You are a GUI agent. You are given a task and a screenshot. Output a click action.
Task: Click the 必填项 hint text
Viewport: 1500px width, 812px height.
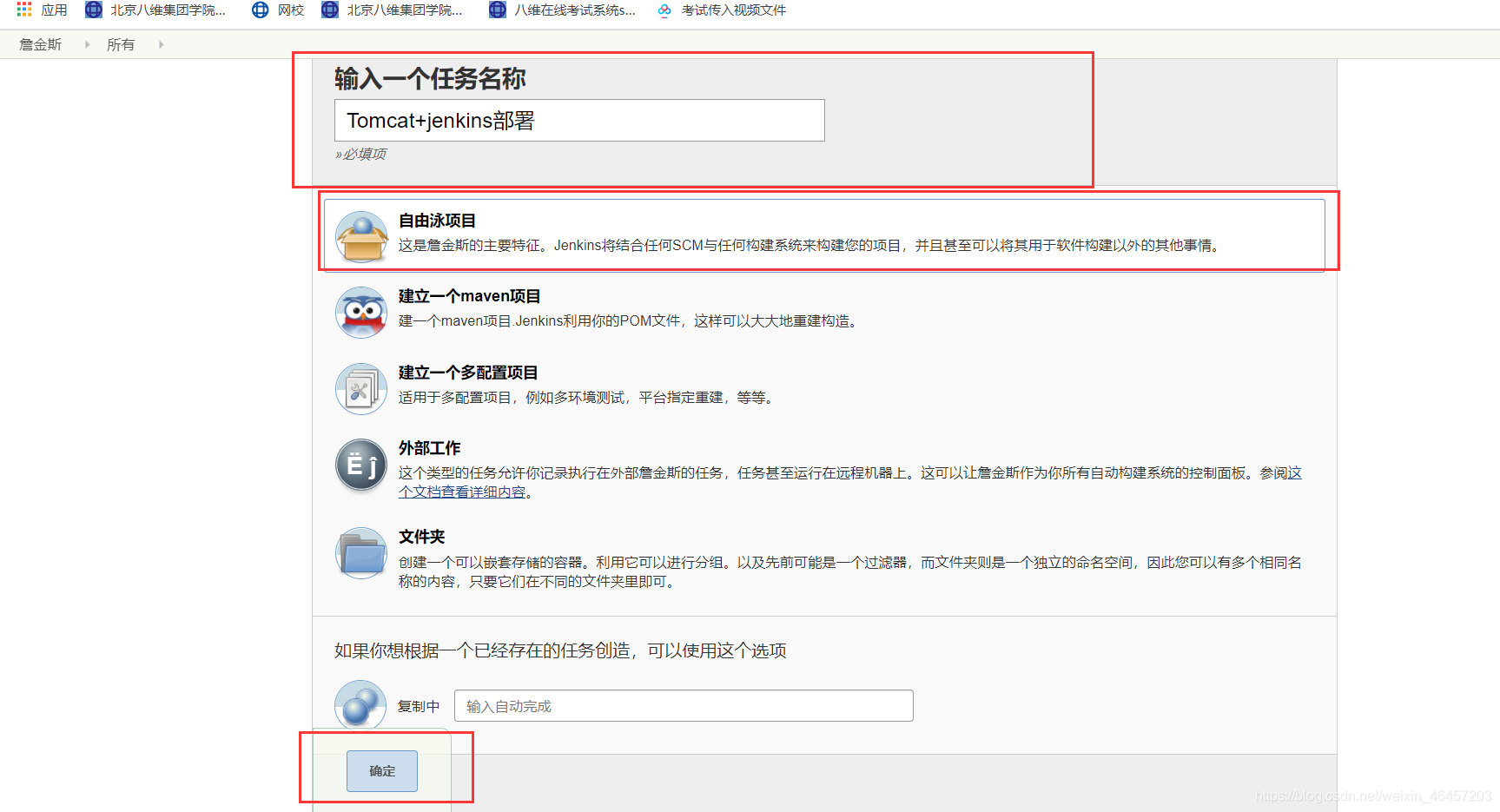point(360,154)
